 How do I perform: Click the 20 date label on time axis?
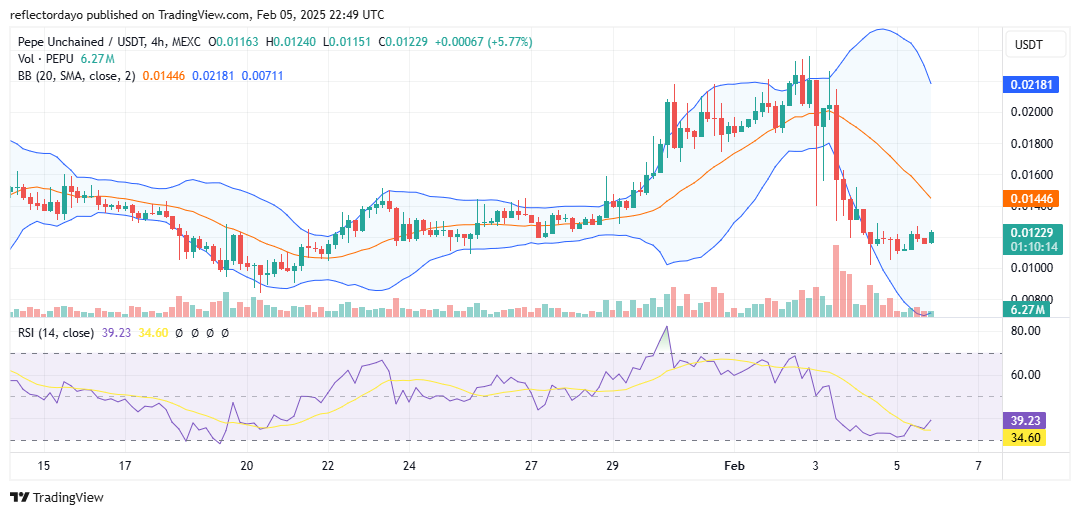(247, 465)
